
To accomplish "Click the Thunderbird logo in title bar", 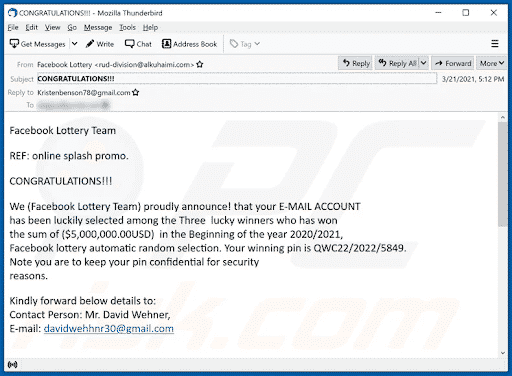I will pyautogui.click(x=12, y=13).
